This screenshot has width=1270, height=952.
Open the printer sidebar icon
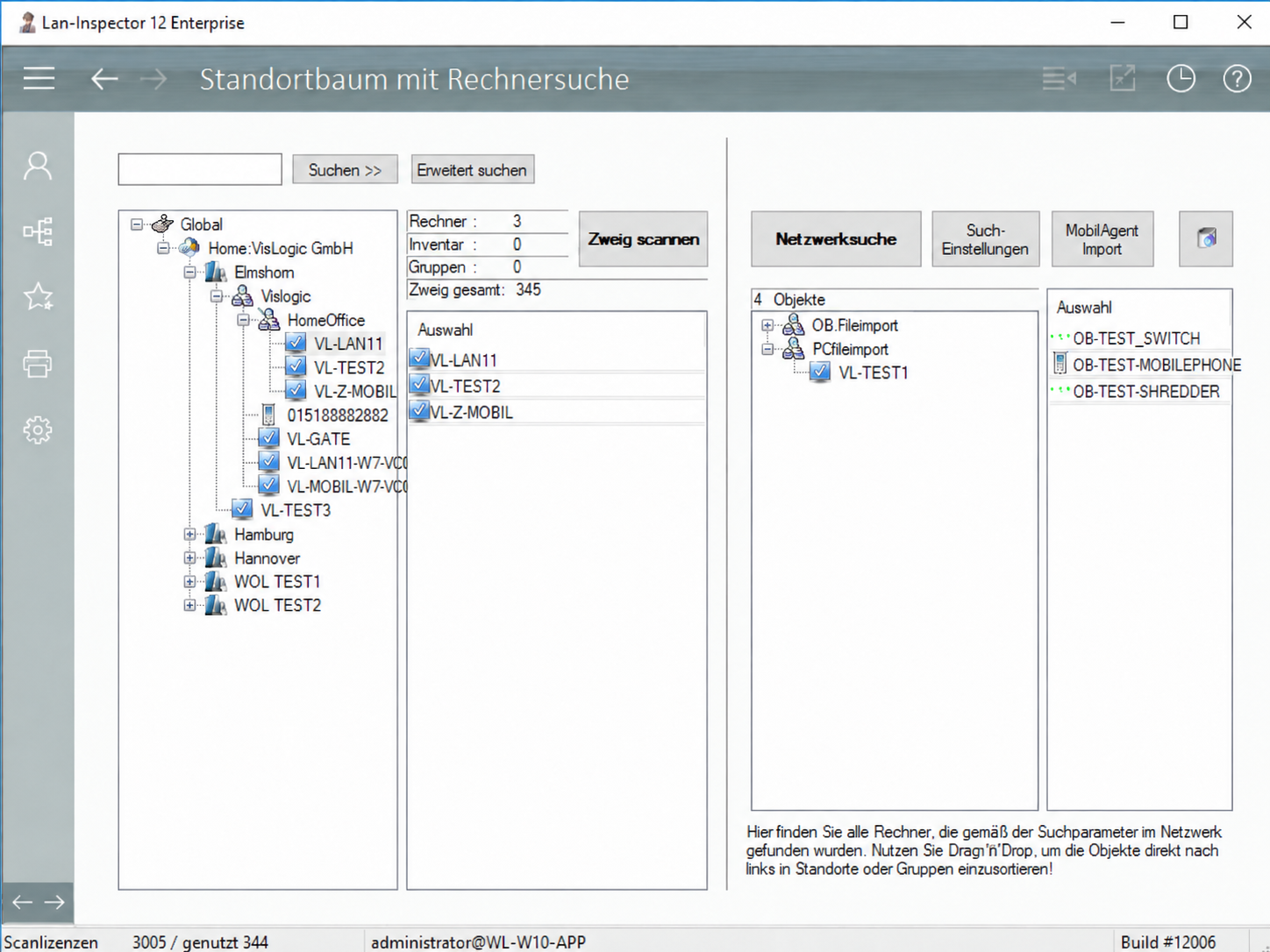[x=38, y=363]
